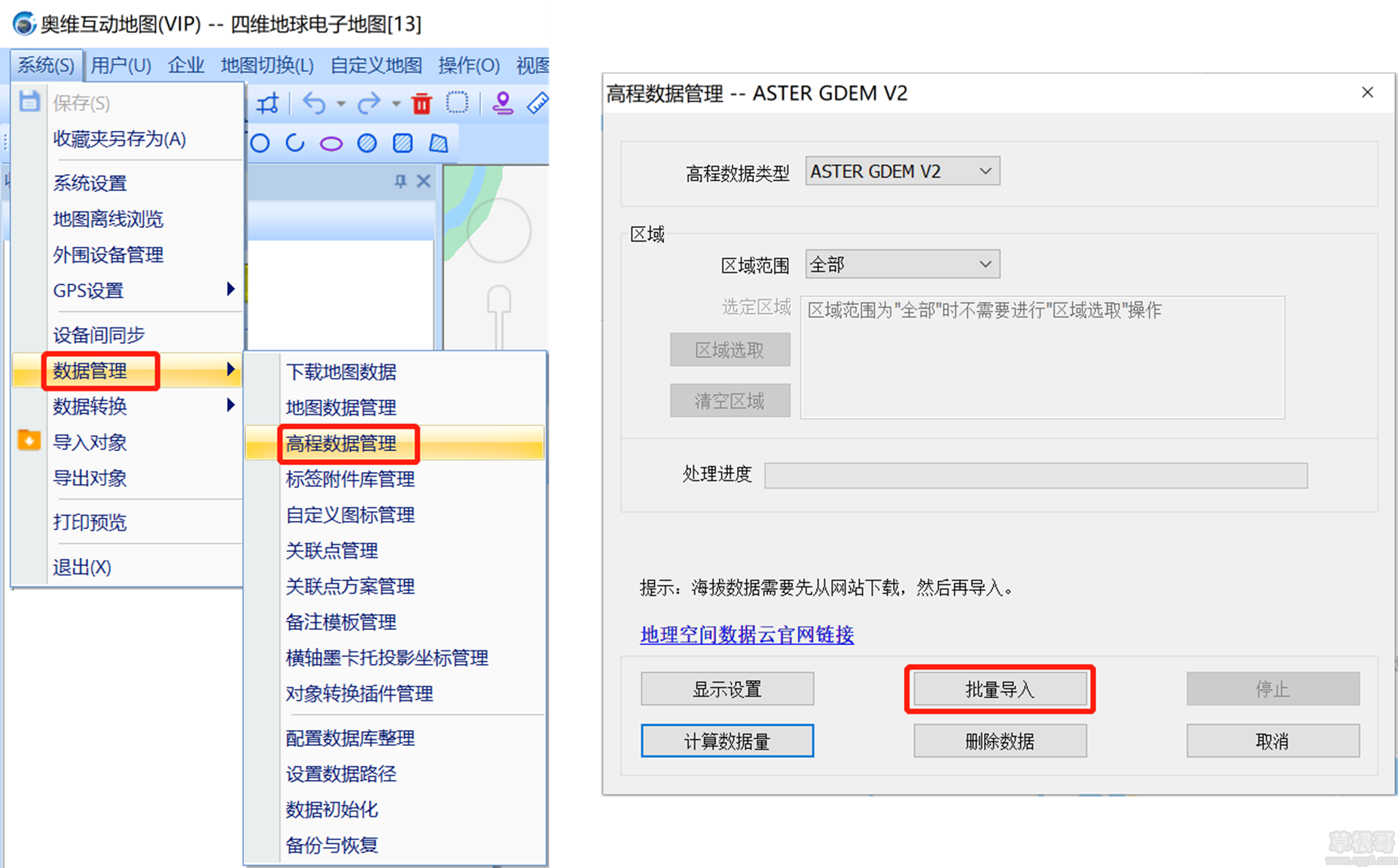Select 高程数据管理 in submenu

(x=394, y=443)
